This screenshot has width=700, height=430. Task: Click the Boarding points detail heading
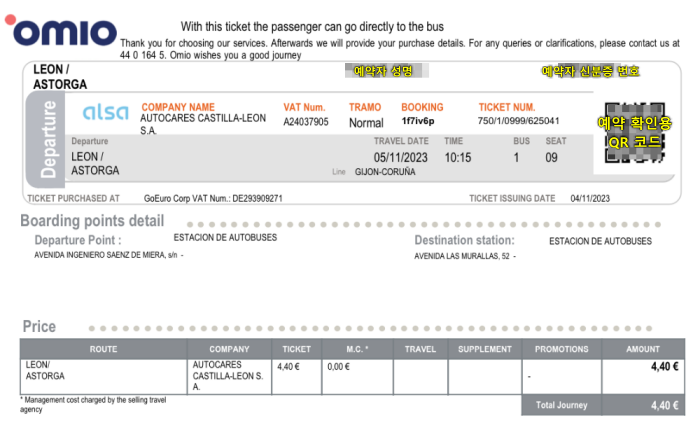tap(92, 221)
